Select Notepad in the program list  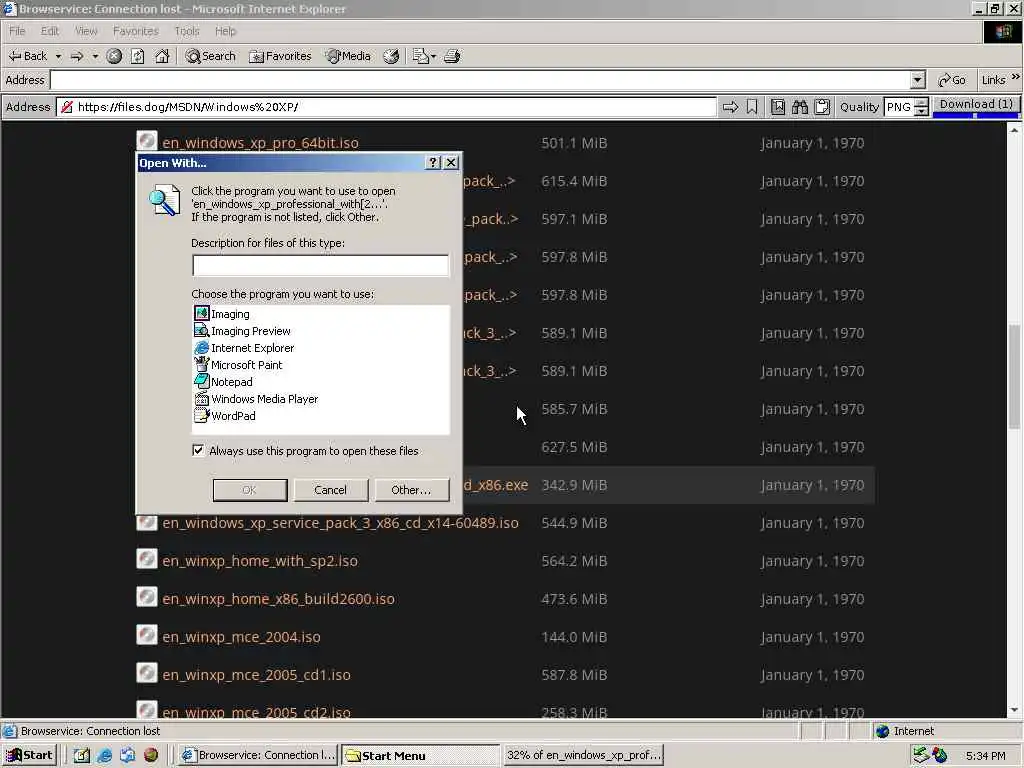[x=223, y=382]
